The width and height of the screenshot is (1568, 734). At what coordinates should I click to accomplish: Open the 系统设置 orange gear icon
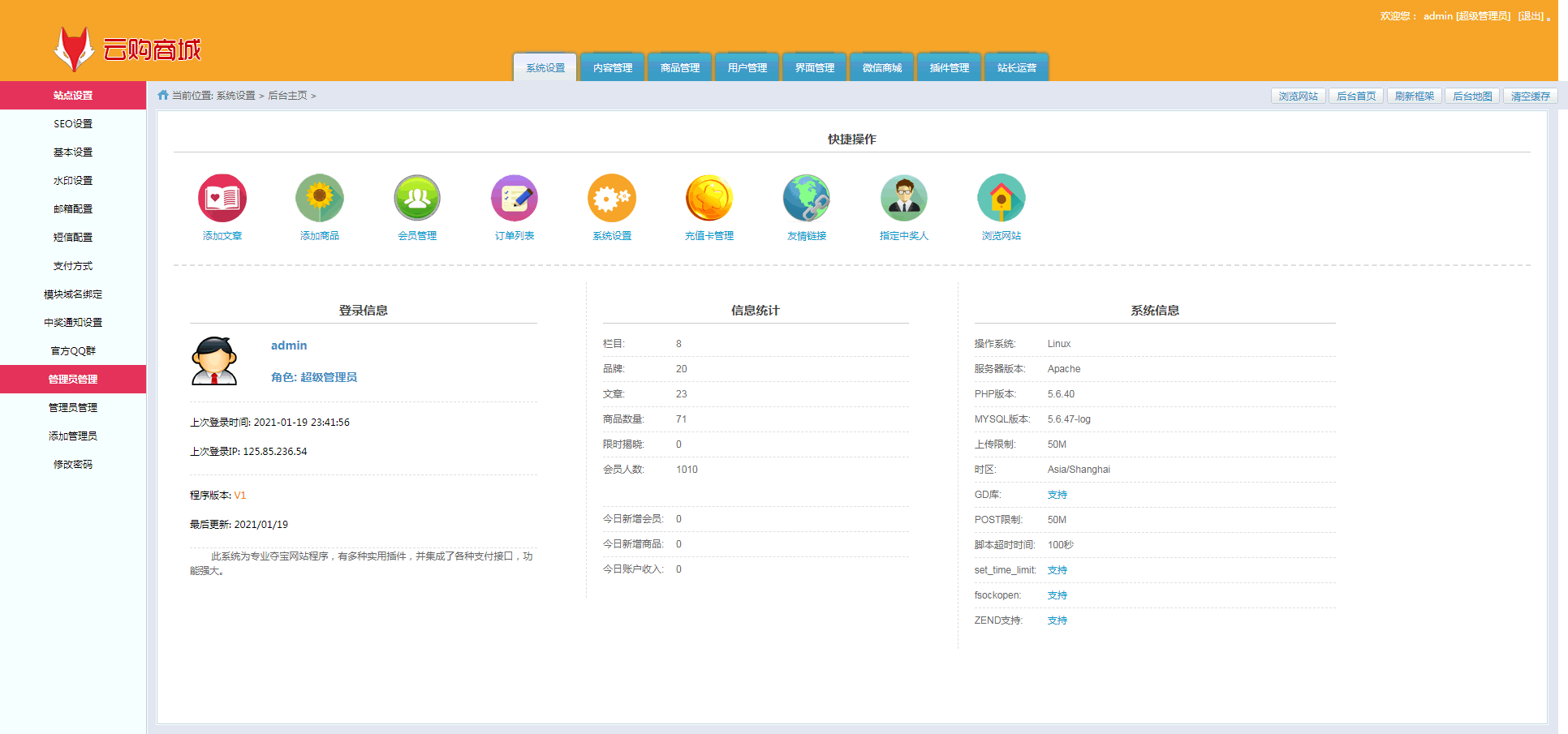coord(611,198)
